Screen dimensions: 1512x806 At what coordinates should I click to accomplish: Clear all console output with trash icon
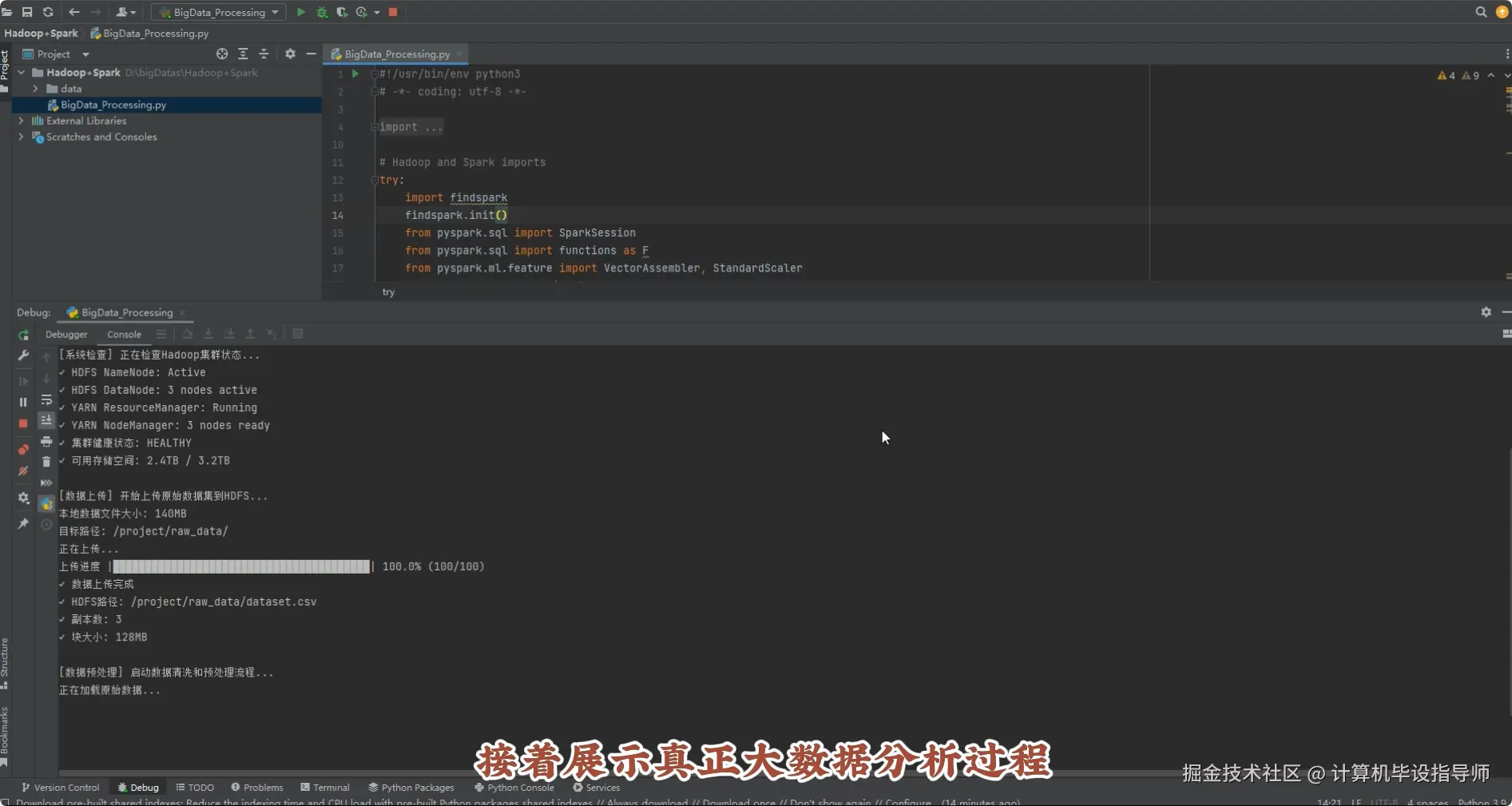point(46,462)
